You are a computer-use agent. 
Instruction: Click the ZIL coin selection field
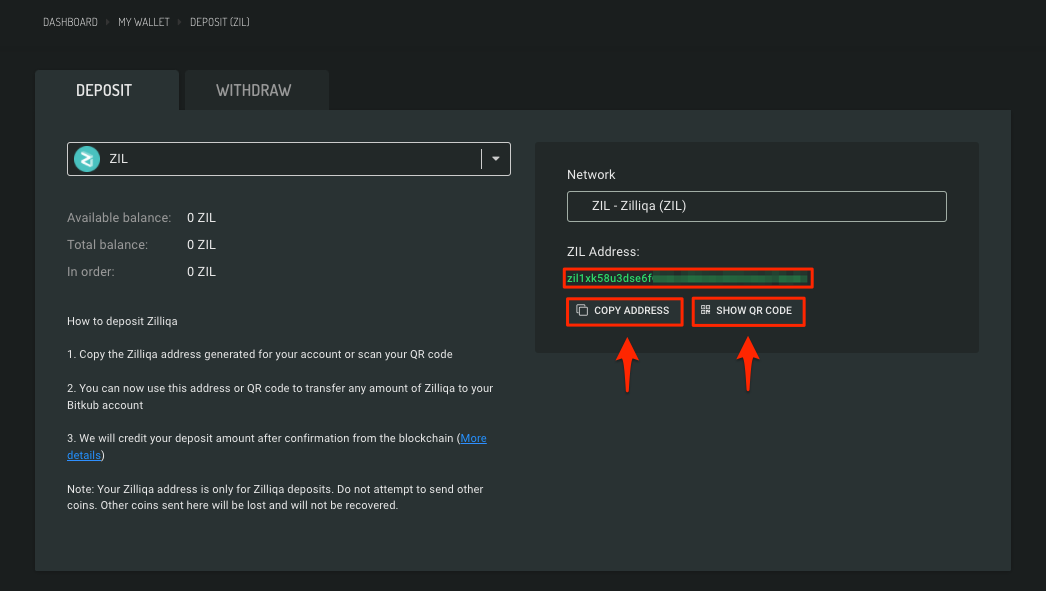pos(289,159)
